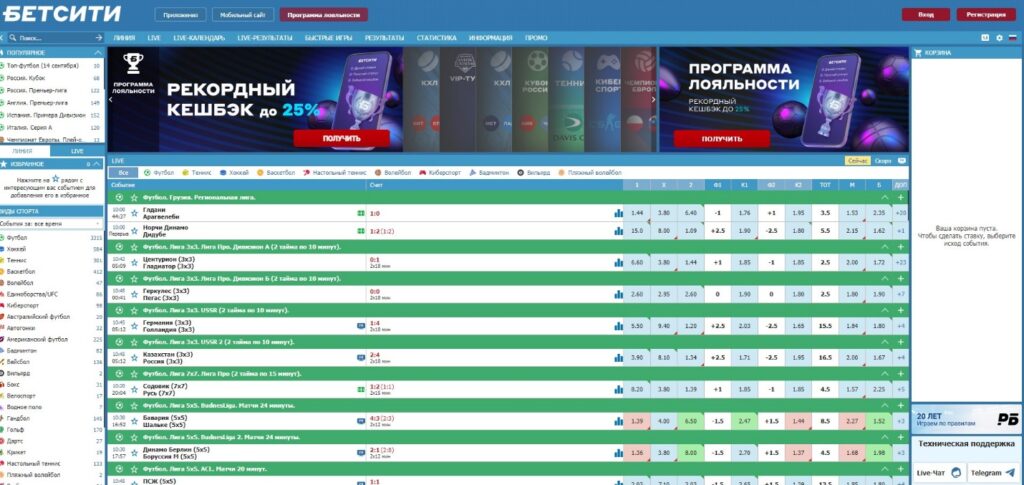The width and height of the screenshot is (1024, 485).
Task: Collapse Грузия Региональная лига league section
Action: (885, 197)
